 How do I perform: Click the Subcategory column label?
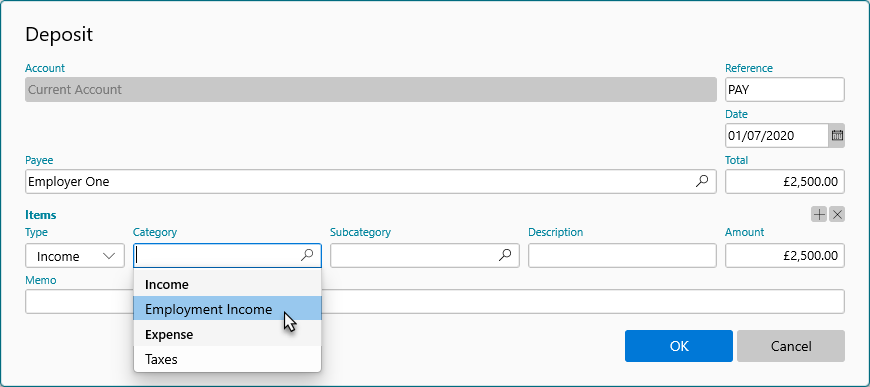(360, 232)
